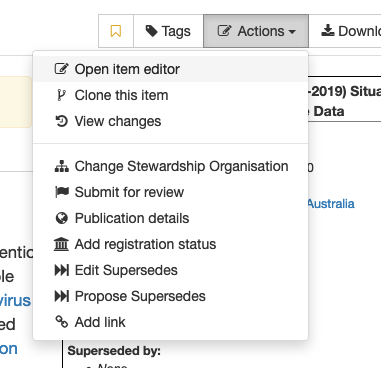Screen dimensions: 381x368
Task: Click the sitemap icon for Stewardship Organisation
Action: tap(62, 166)
